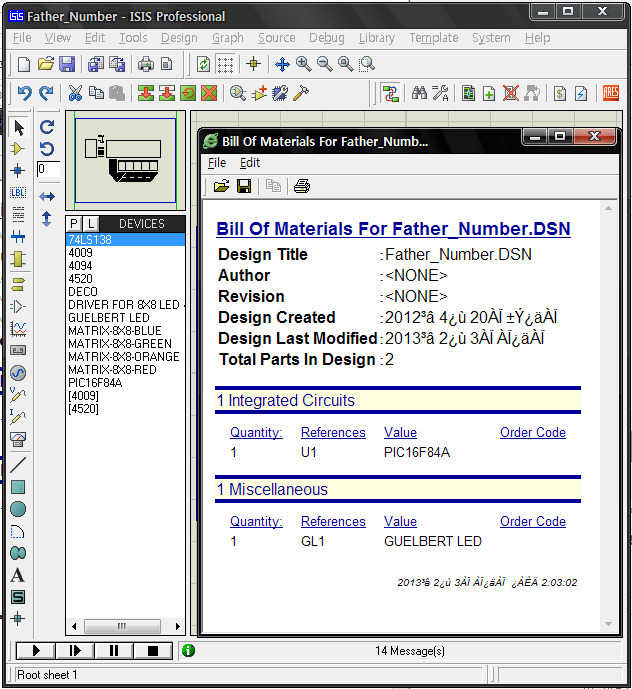Search and tag using the binoculars icon
Image resolution: width=632 pixels, height=689 pixels.
419,93
